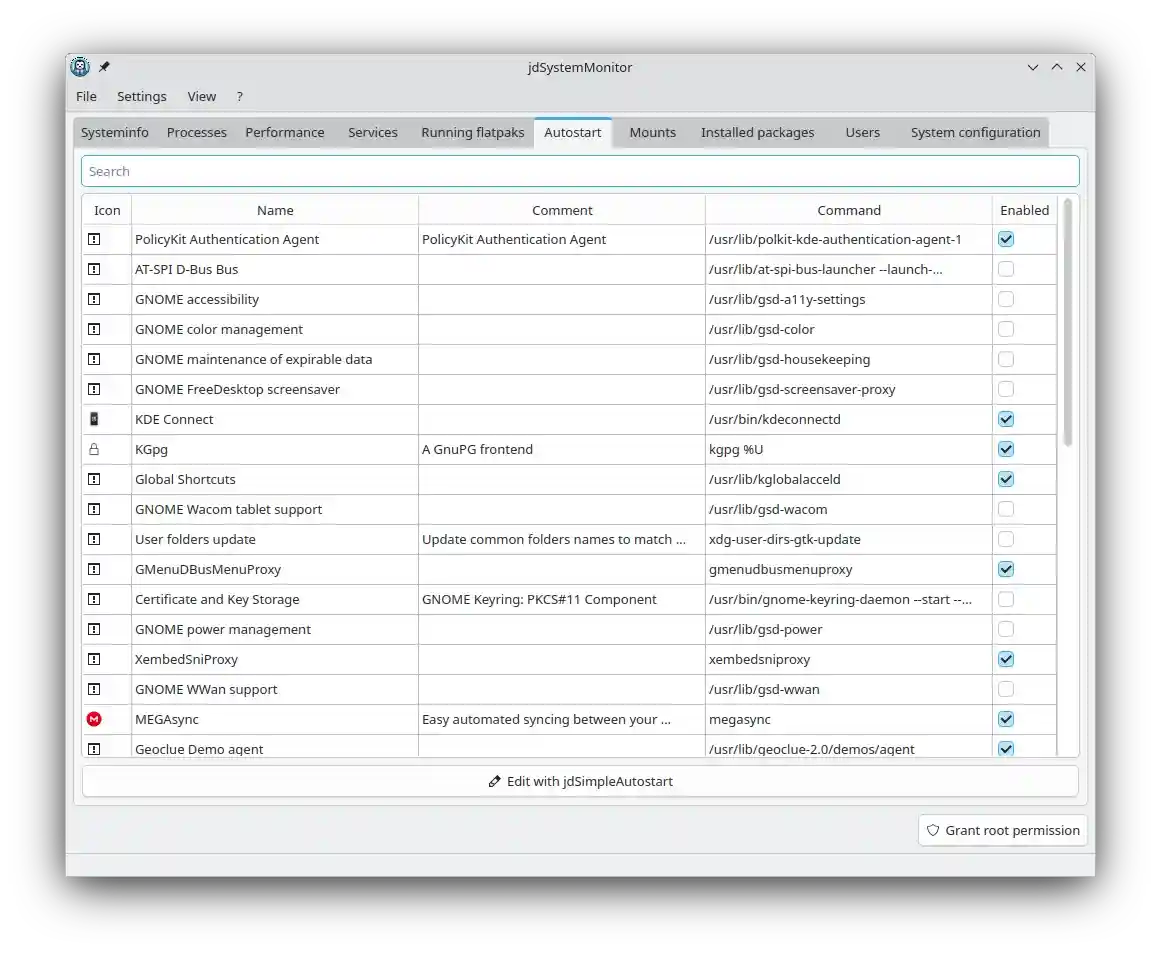Select the A GnuPG frontend comment cell
Viewport: 1161px width, 954px height.
coord(562,449)
